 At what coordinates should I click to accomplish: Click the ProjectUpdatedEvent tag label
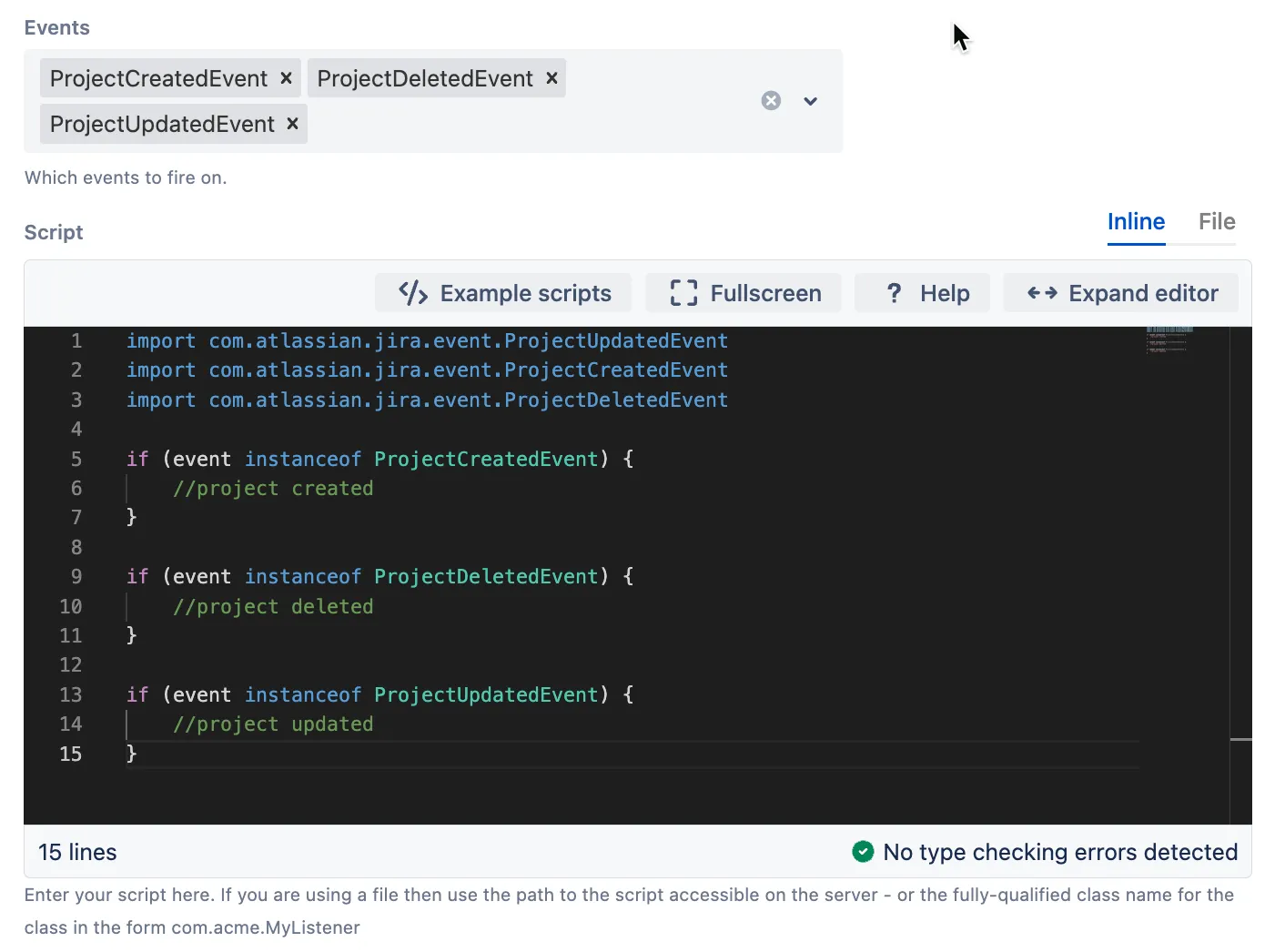[x=162, y=124]
